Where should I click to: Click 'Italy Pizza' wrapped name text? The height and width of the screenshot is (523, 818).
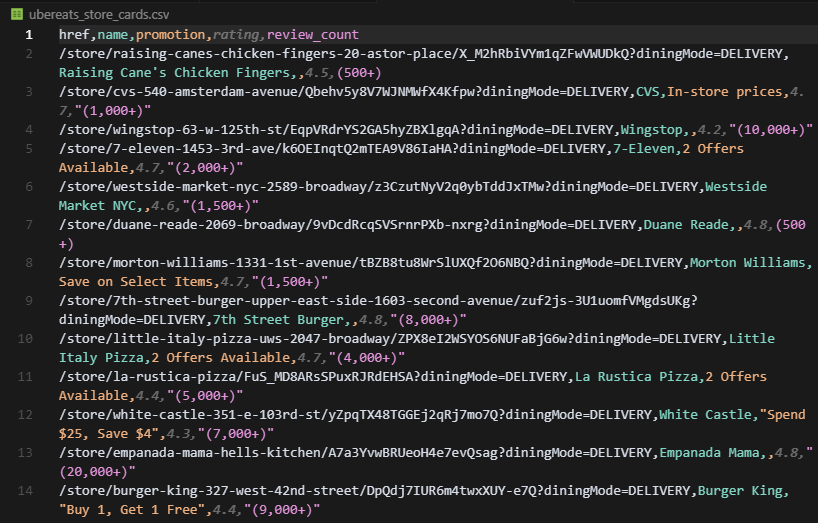click(x=101, y=357)
